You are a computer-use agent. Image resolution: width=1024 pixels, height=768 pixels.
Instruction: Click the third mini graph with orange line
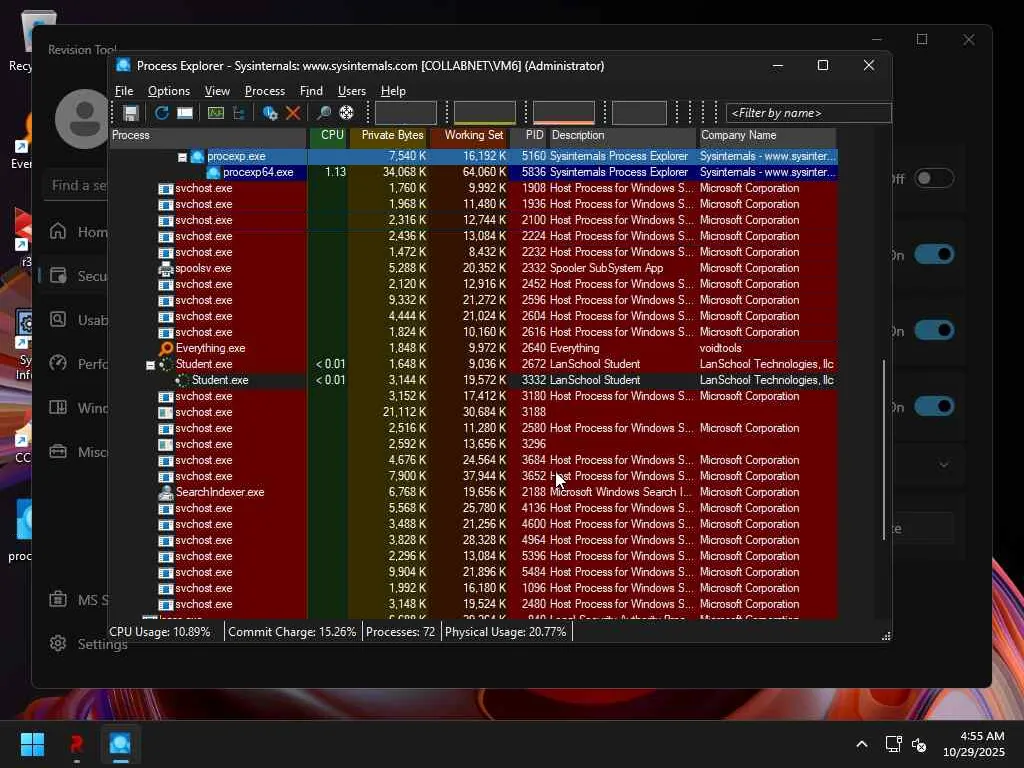point(564,113)
